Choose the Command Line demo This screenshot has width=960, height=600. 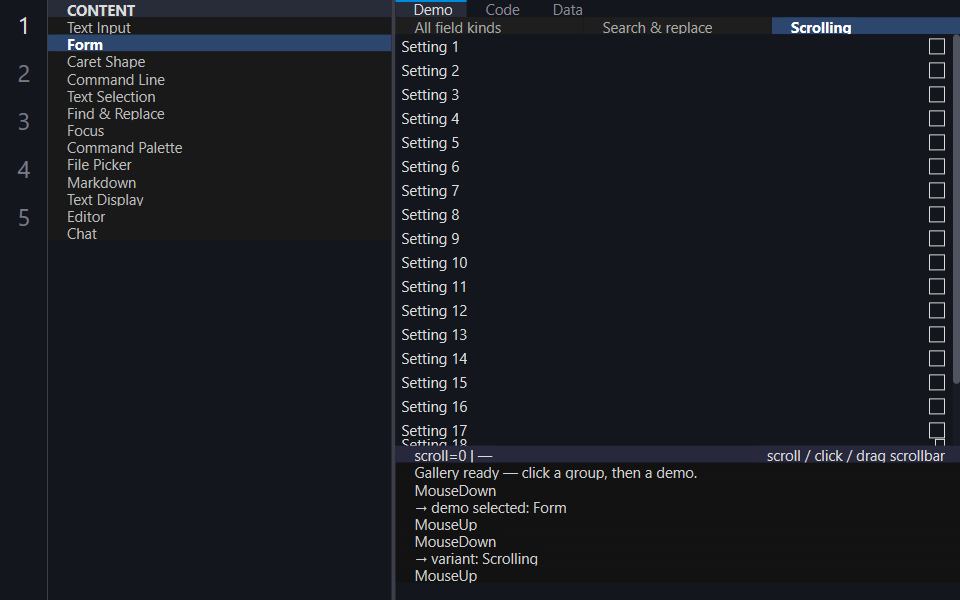point(219,80)
